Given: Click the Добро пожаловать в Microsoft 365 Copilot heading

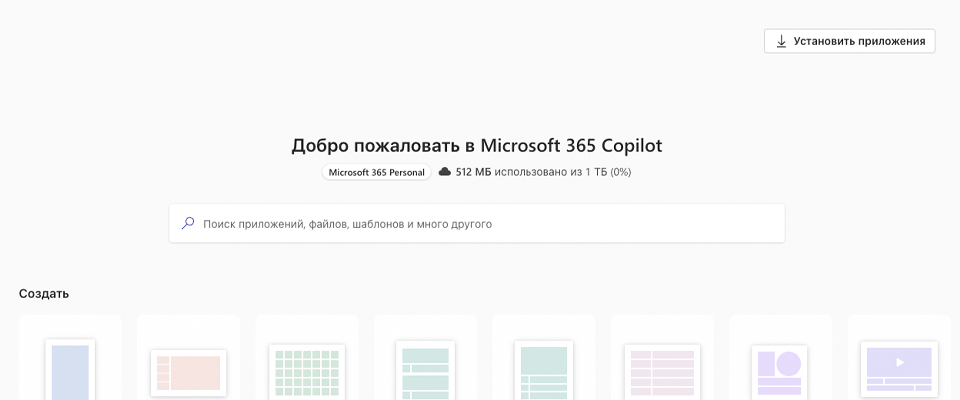Looking at the screenshot, I should tap(477, 146).
